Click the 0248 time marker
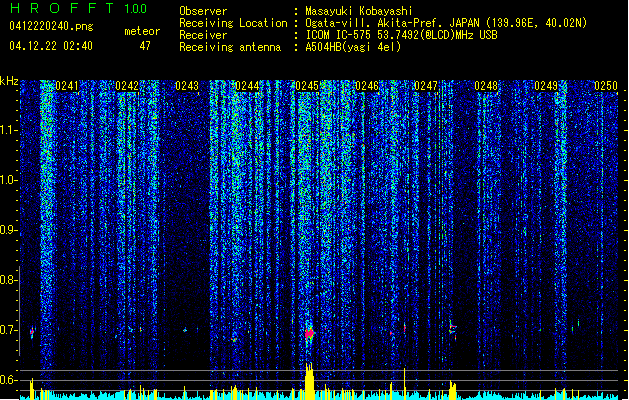The image size is (629, 400). pyautogui.click(x=486, y=86)
